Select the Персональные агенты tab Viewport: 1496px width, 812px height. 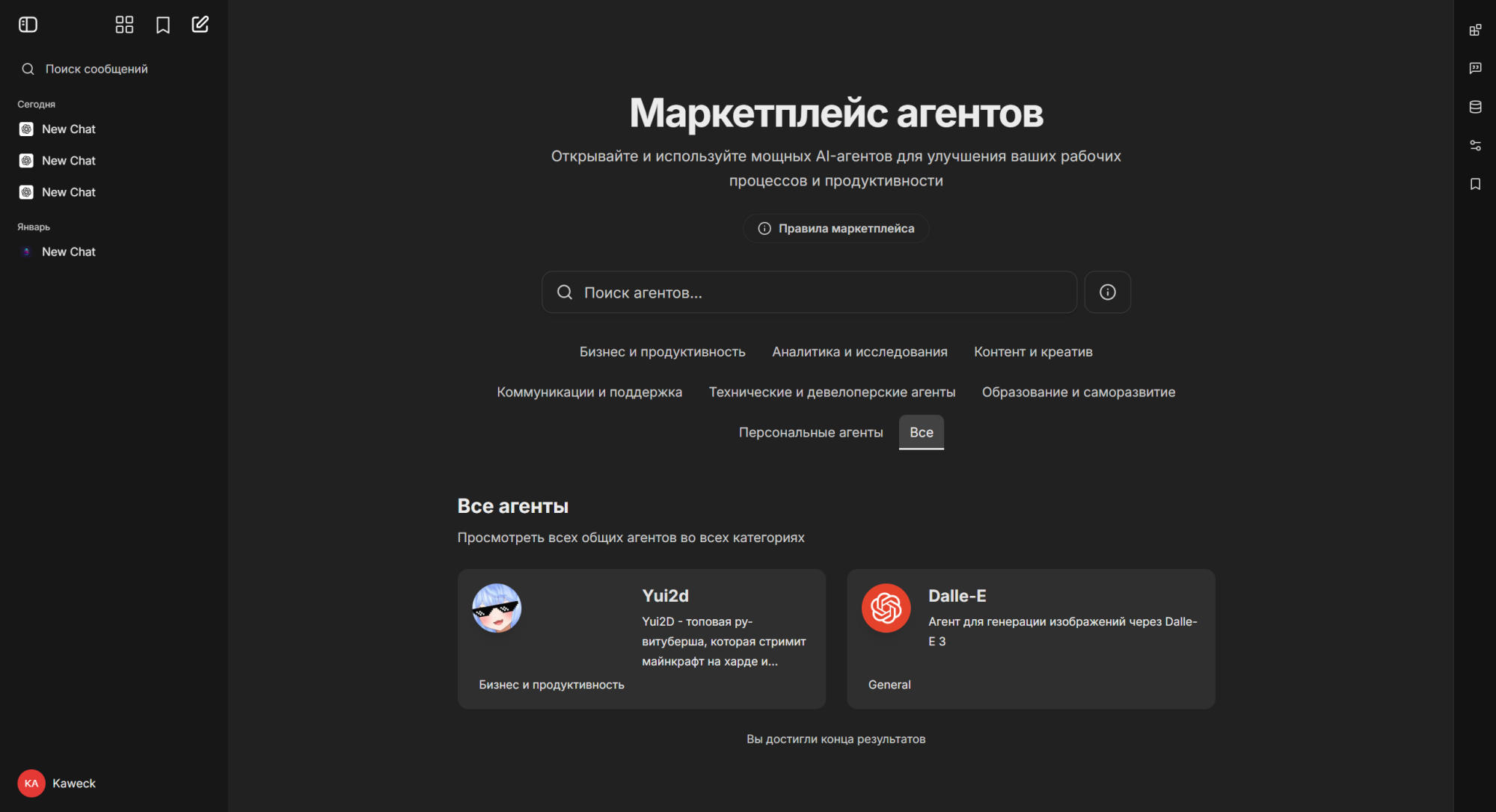tap(810, 433)
